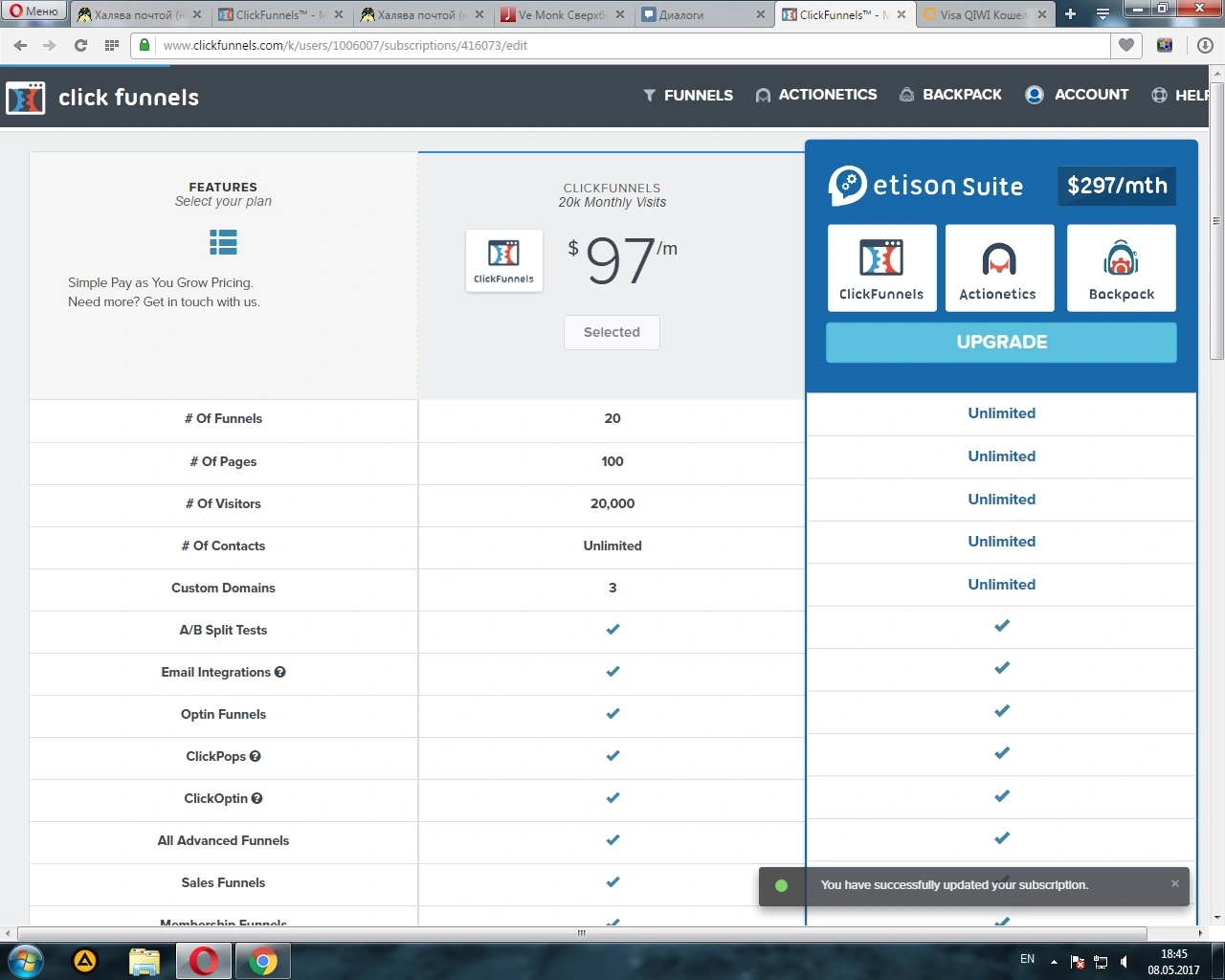The image size is (1225, 980).
Task: Switch to the Диалоги tab
Action: tap(702, 14)
